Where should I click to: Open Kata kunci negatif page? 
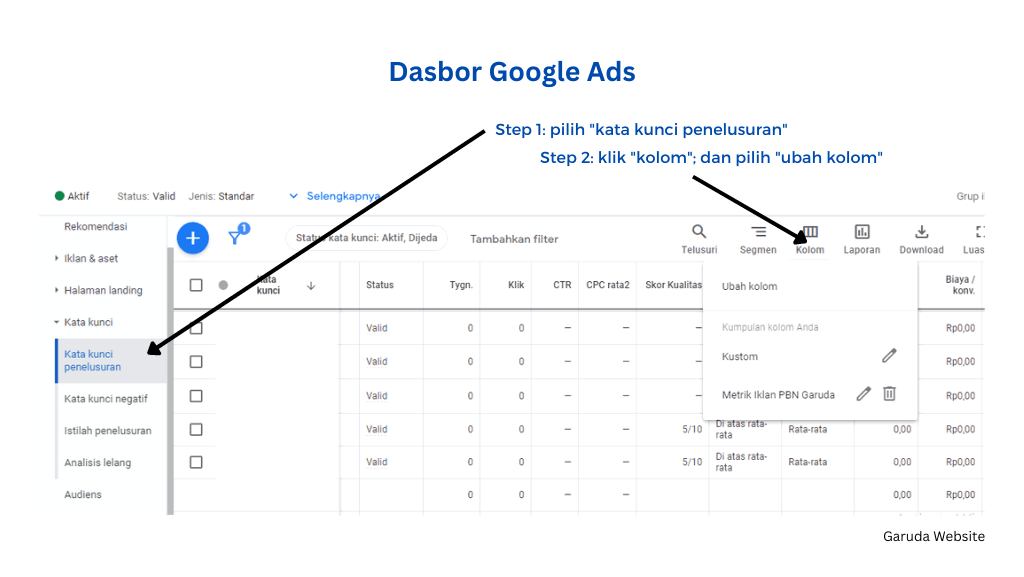[x=106, y=399]
